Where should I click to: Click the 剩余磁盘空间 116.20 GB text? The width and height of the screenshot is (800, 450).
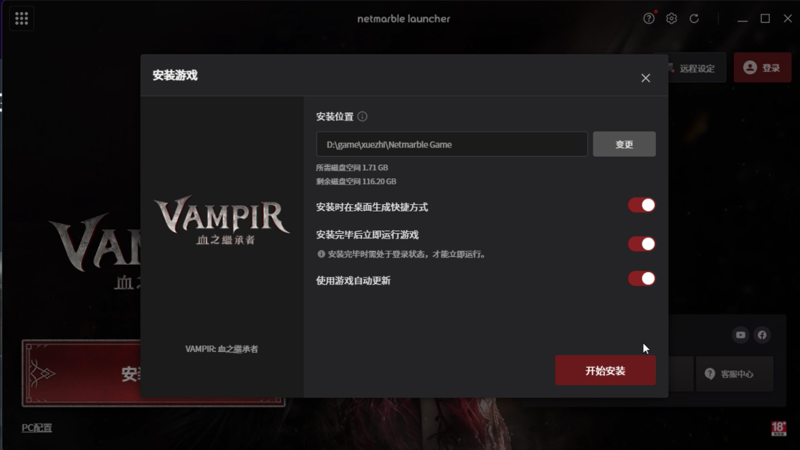point(356,181)
